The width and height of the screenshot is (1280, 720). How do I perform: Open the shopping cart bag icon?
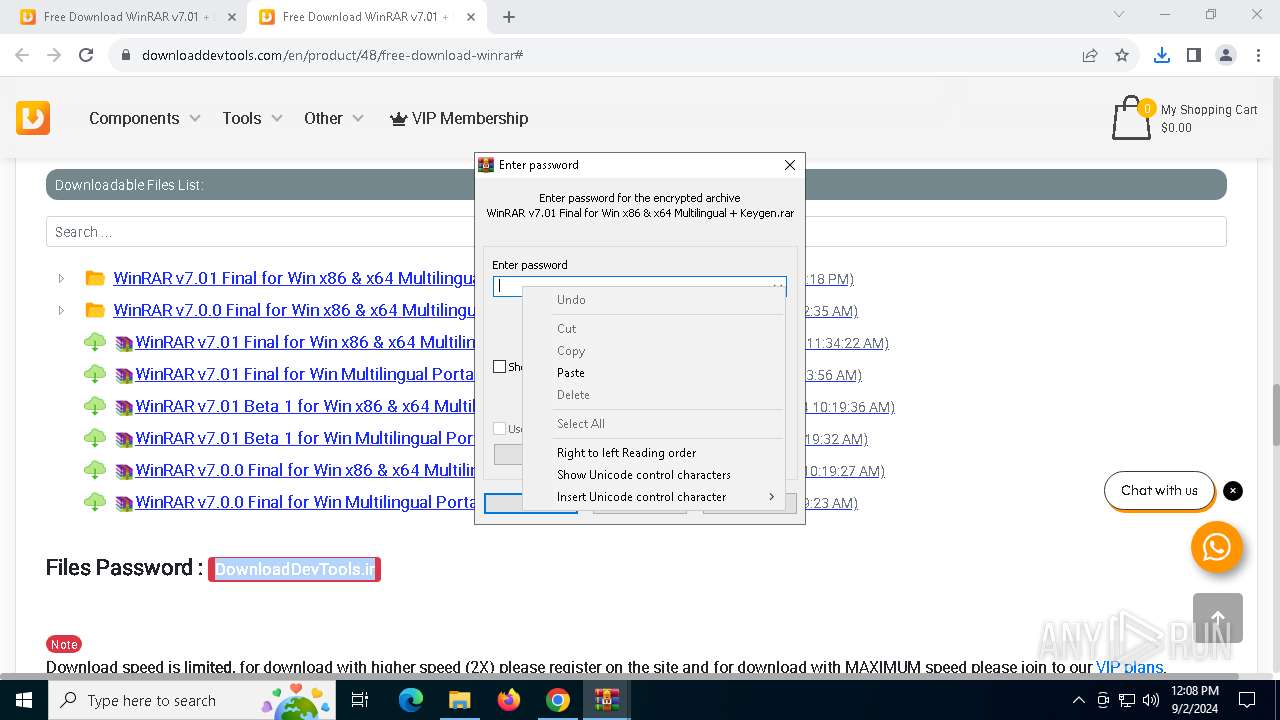tap(1131, 118)
